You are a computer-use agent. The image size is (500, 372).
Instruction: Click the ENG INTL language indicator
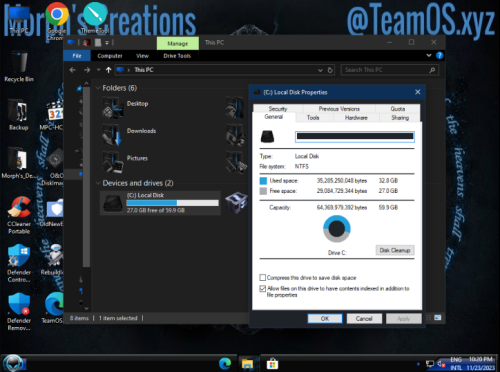click(x=456, y=364)
